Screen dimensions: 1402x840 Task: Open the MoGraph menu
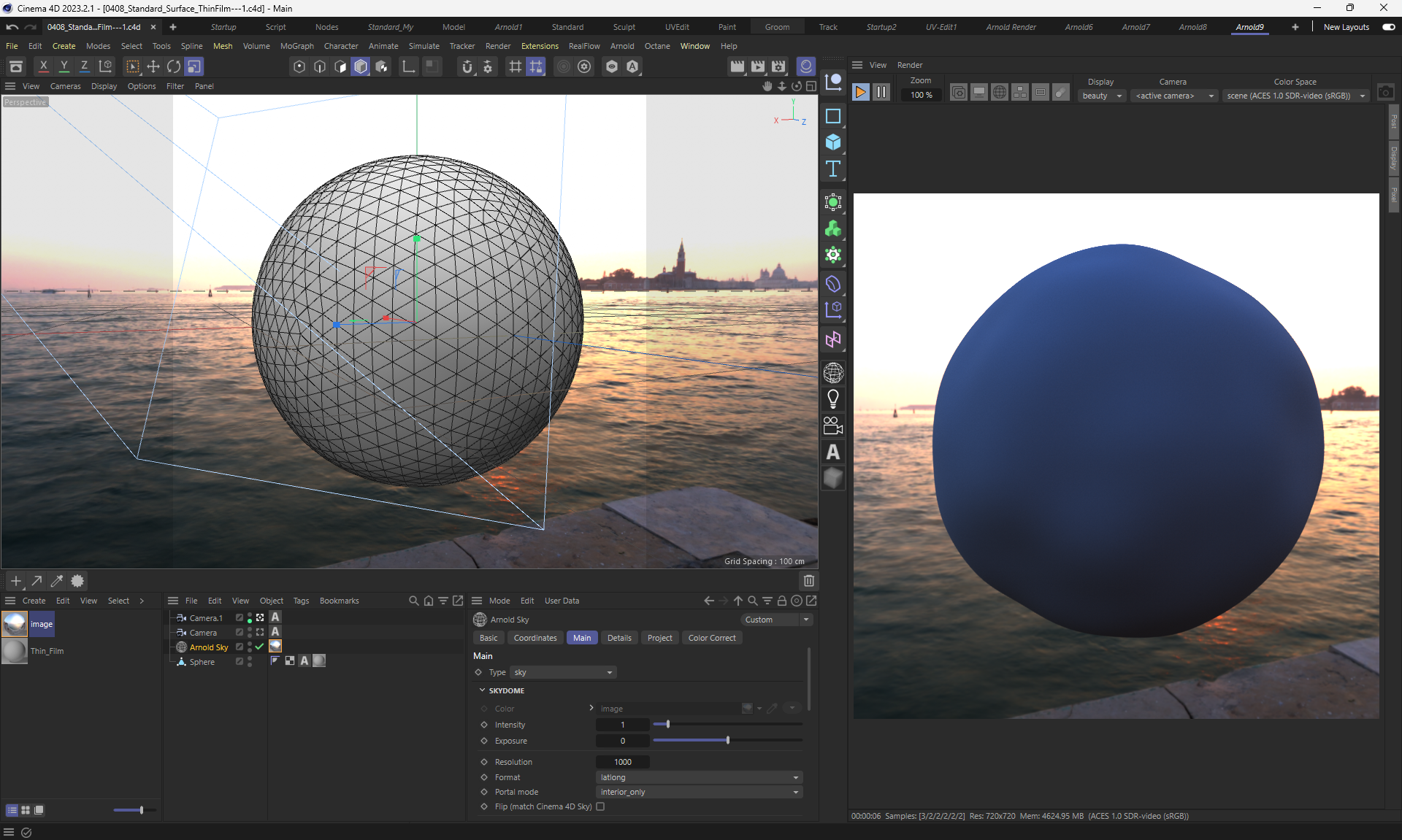point(296,46)
